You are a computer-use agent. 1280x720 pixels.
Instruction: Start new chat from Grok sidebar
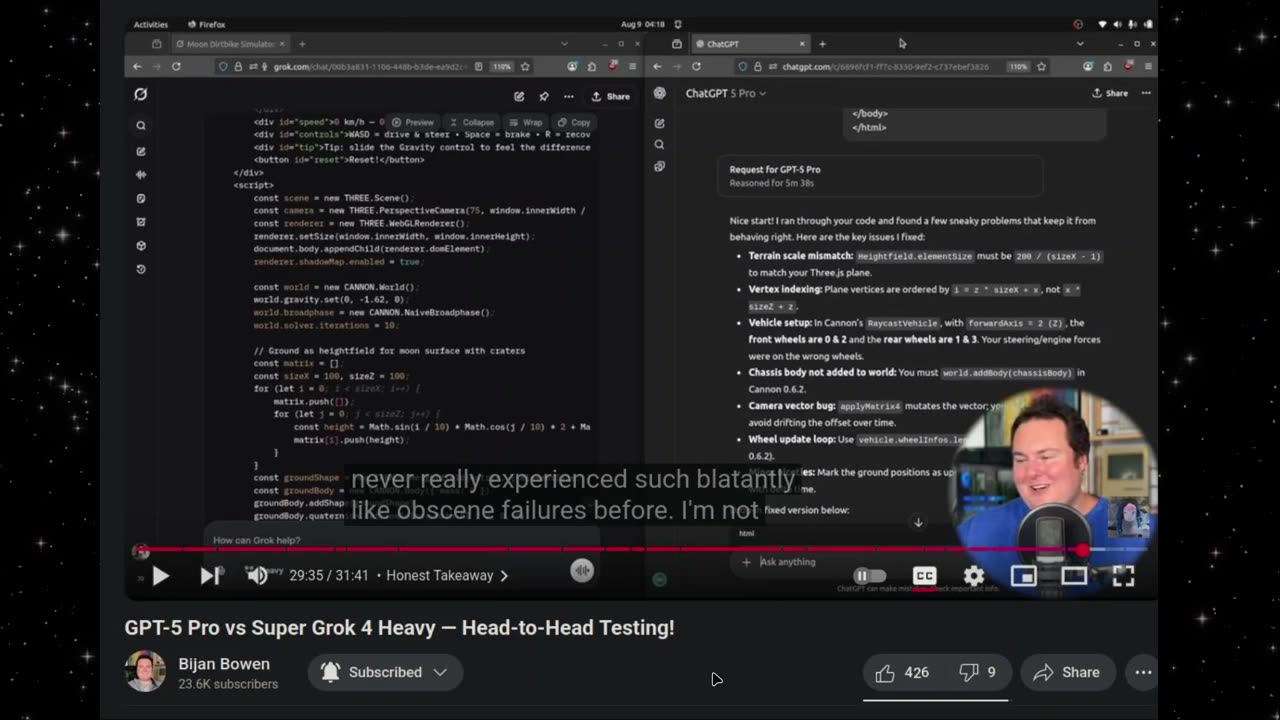tap(141, 151)
